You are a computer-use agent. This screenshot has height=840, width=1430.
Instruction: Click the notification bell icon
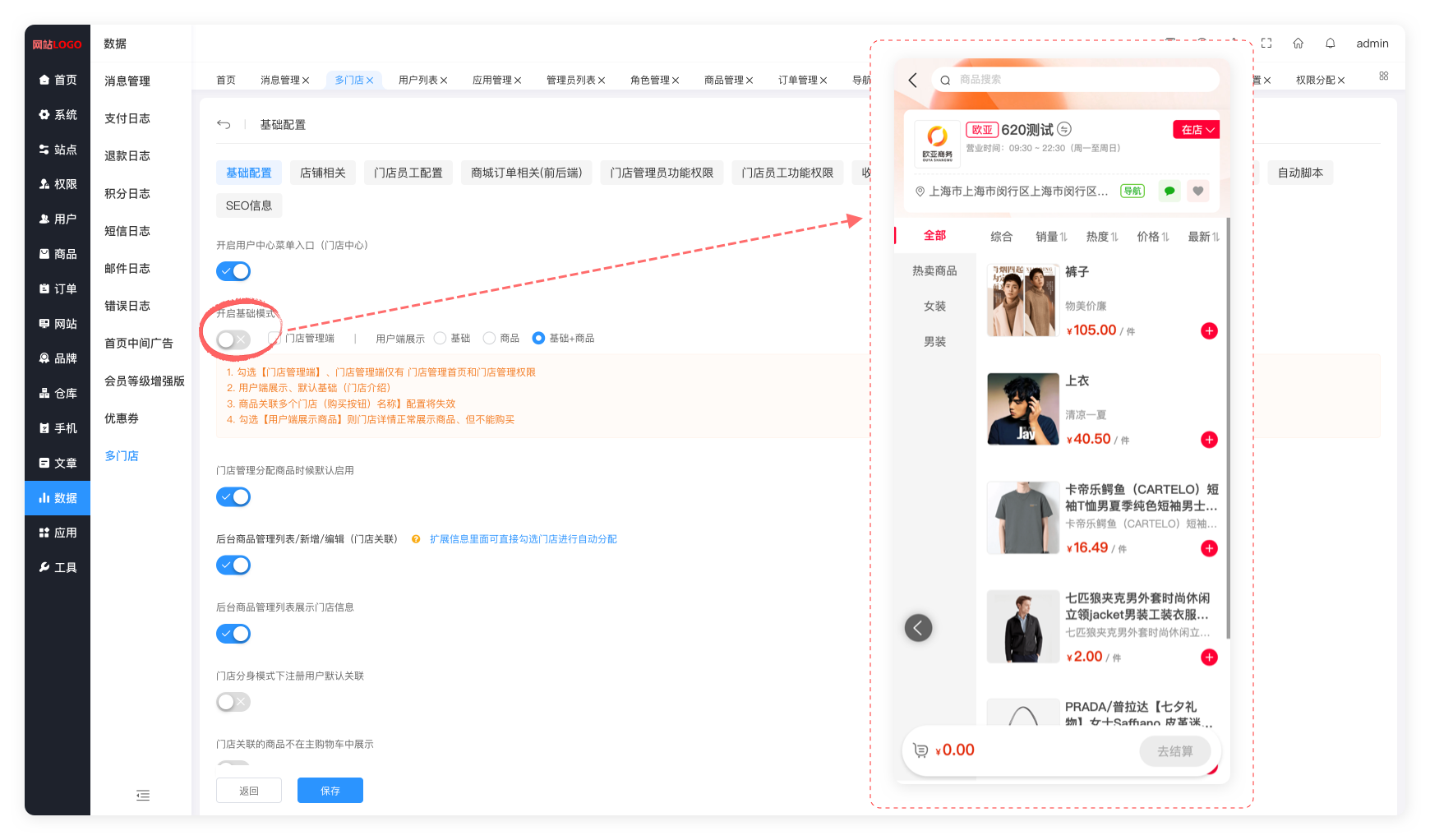1330,44
